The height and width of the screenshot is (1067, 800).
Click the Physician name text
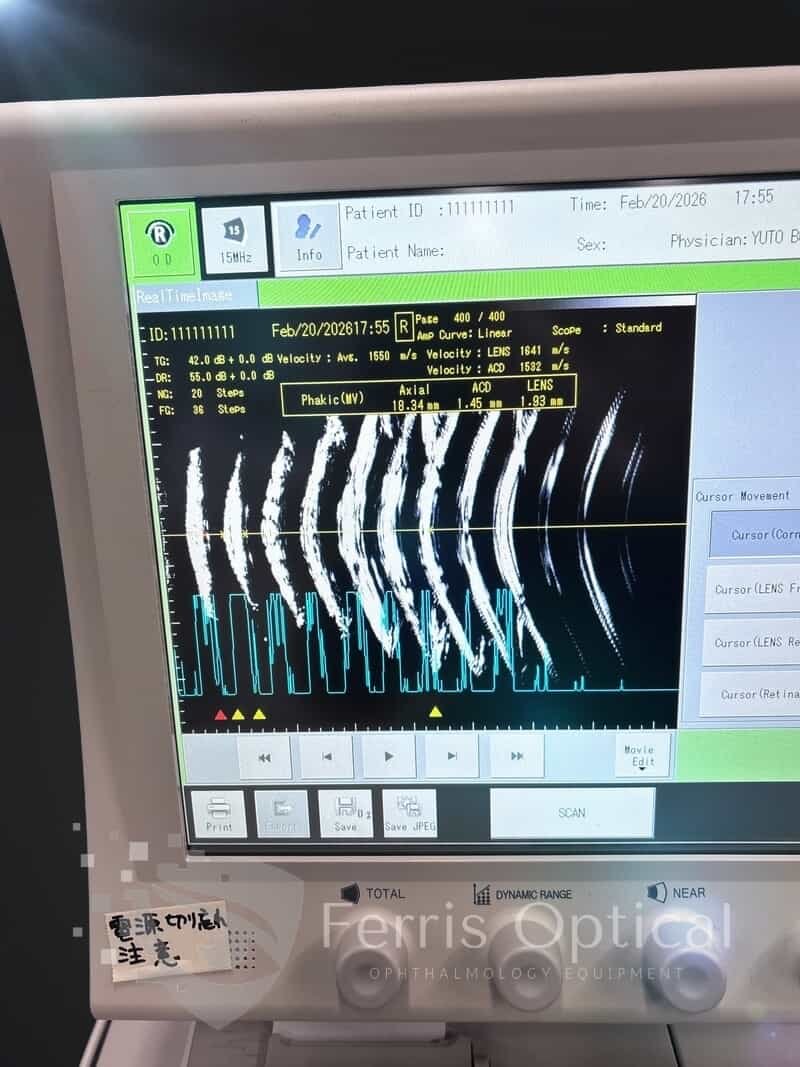735,238
